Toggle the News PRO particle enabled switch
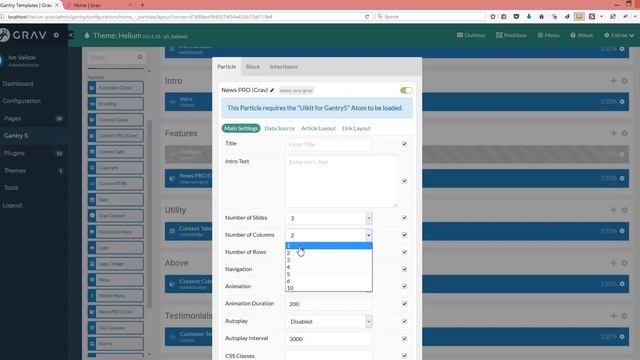Screen dimensions: 640x360 point(406,90)
